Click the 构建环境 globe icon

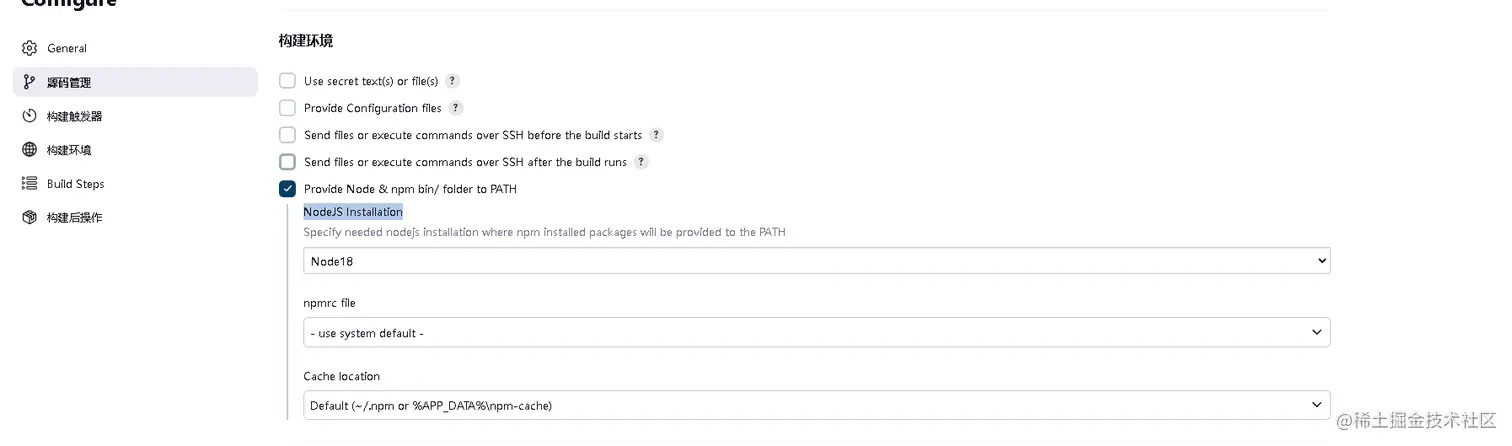[29, 150]
